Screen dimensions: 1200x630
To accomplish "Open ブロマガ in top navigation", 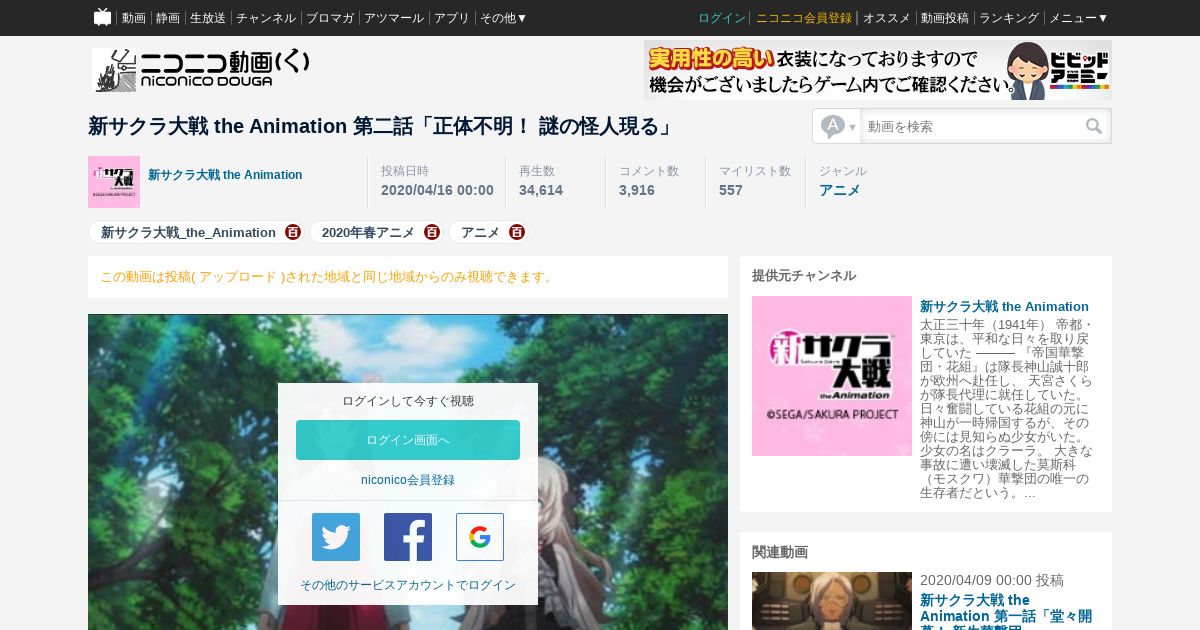I will pos(330,18).
